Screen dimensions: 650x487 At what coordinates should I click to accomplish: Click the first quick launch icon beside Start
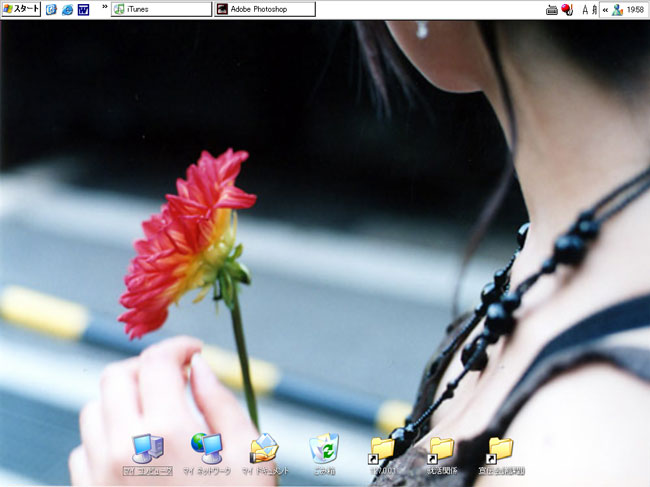tap(51, 9)
